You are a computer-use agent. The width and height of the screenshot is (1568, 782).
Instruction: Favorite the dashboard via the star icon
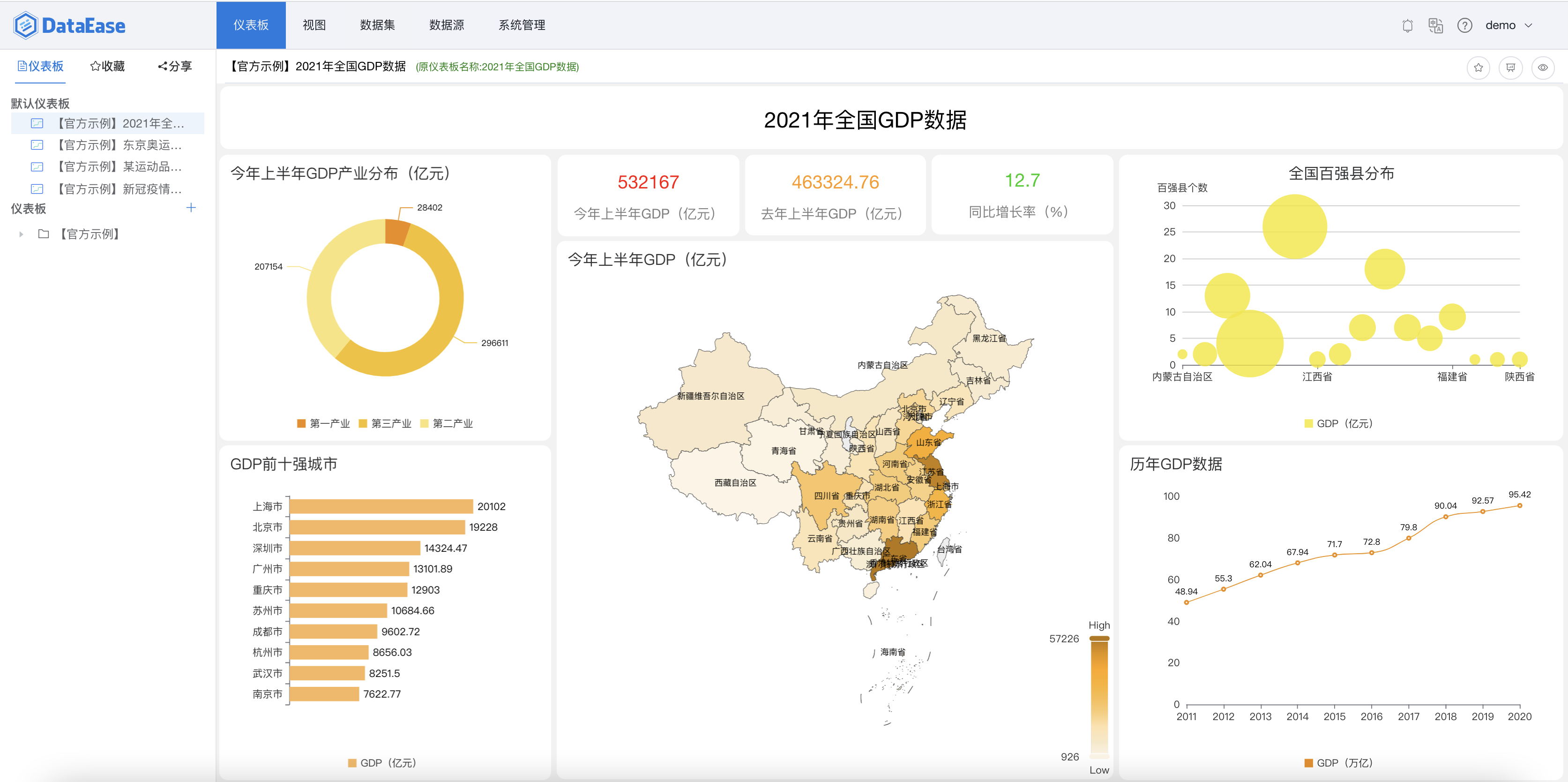click(x=1478, y=68)
